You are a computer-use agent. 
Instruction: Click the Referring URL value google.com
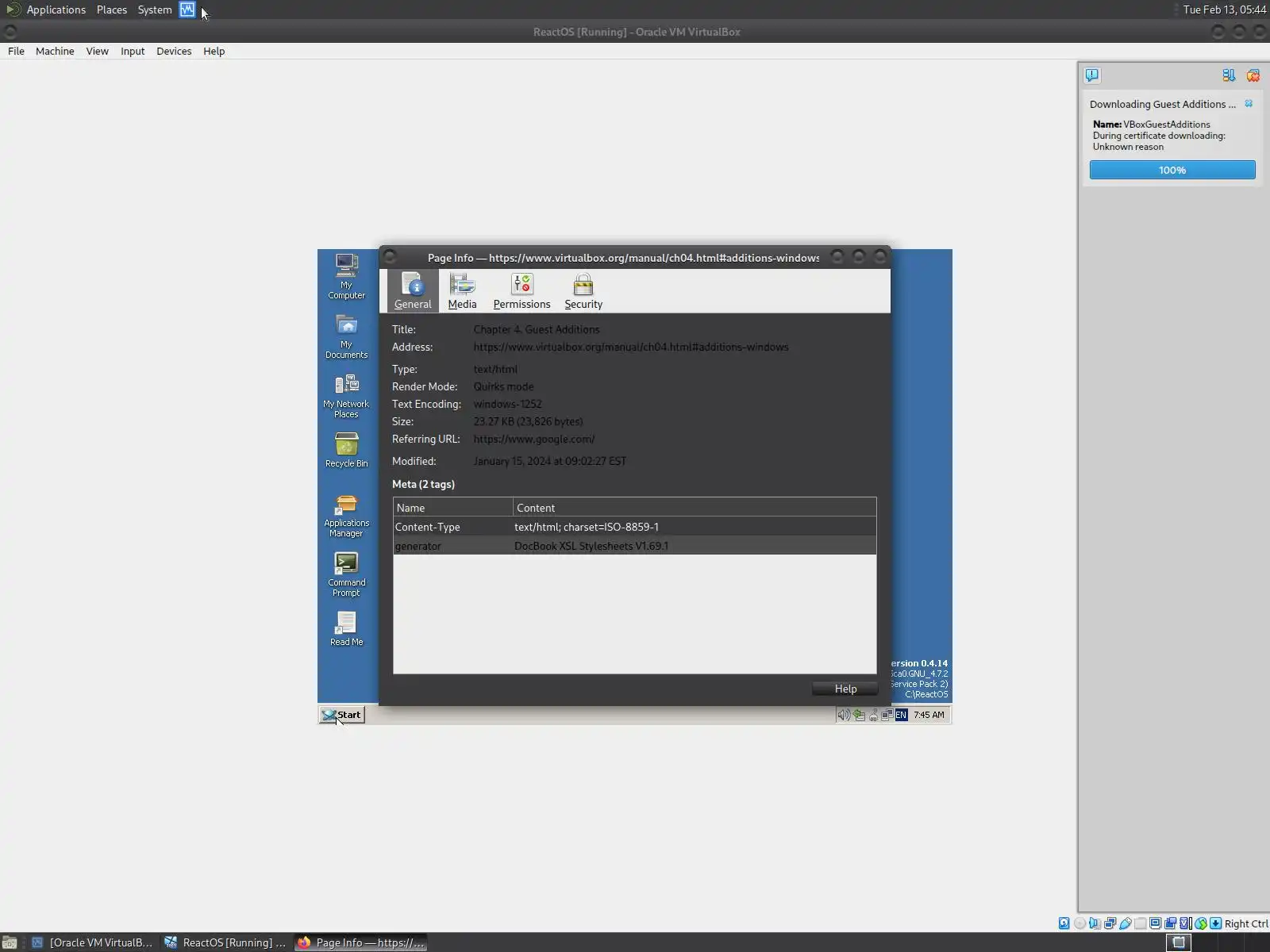click(x=534, y=439)
